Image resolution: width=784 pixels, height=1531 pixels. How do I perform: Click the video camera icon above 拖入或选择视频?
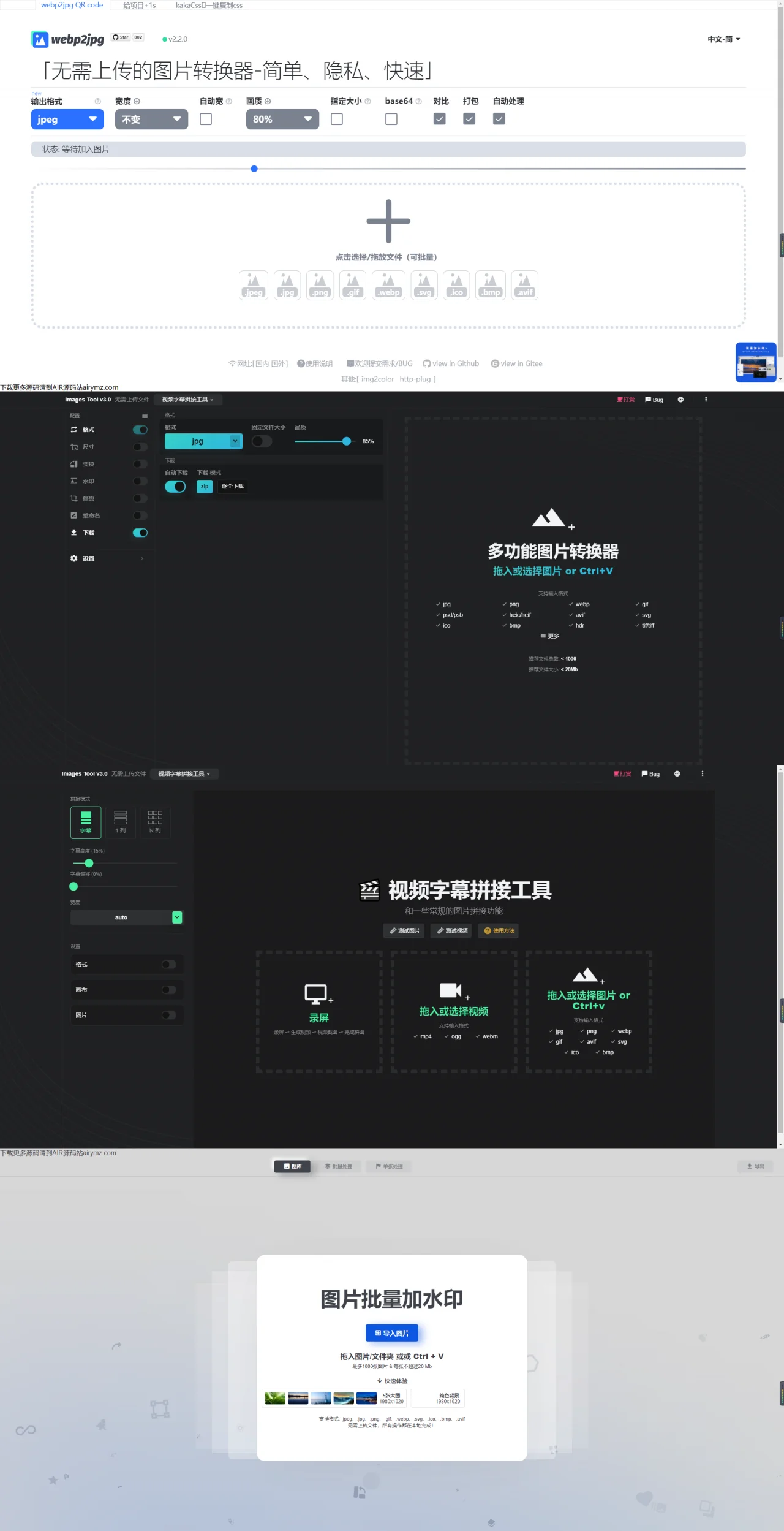[451, 990]
